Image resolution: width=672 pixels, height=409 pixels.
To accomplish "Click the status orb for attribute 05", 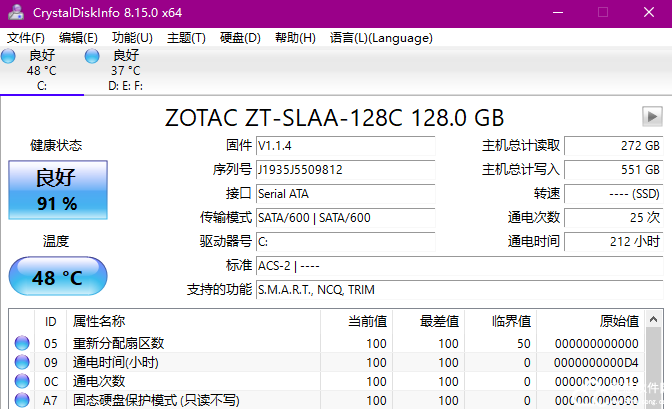I will point(22,343).
